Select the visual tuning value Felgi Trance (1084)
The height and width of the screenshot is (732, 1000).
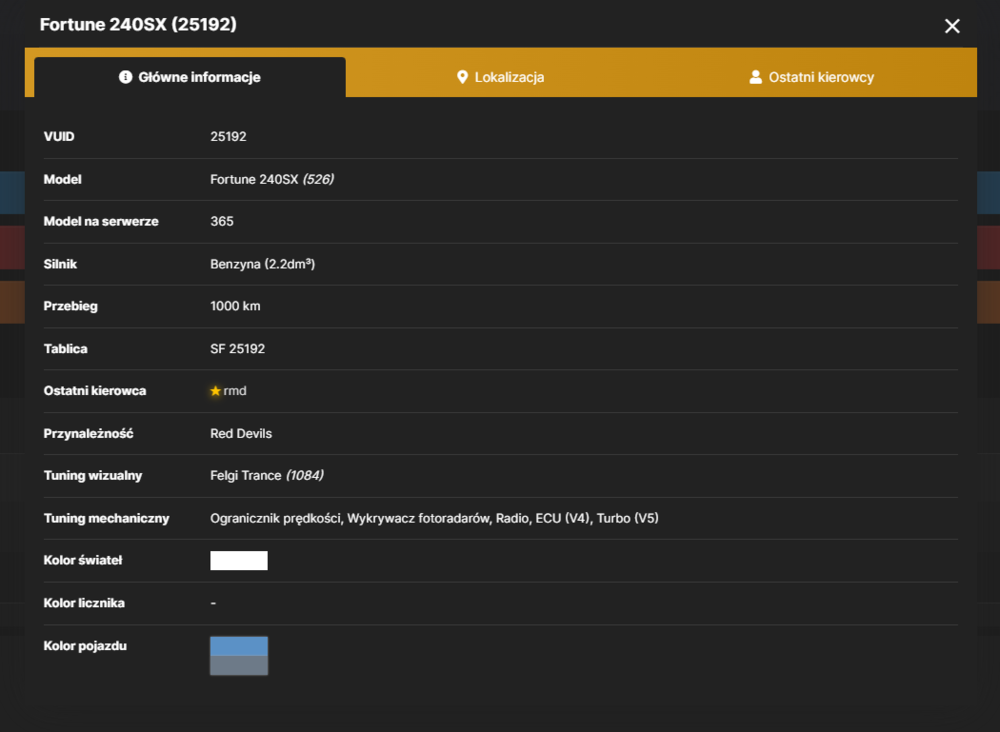pos(267,476)
